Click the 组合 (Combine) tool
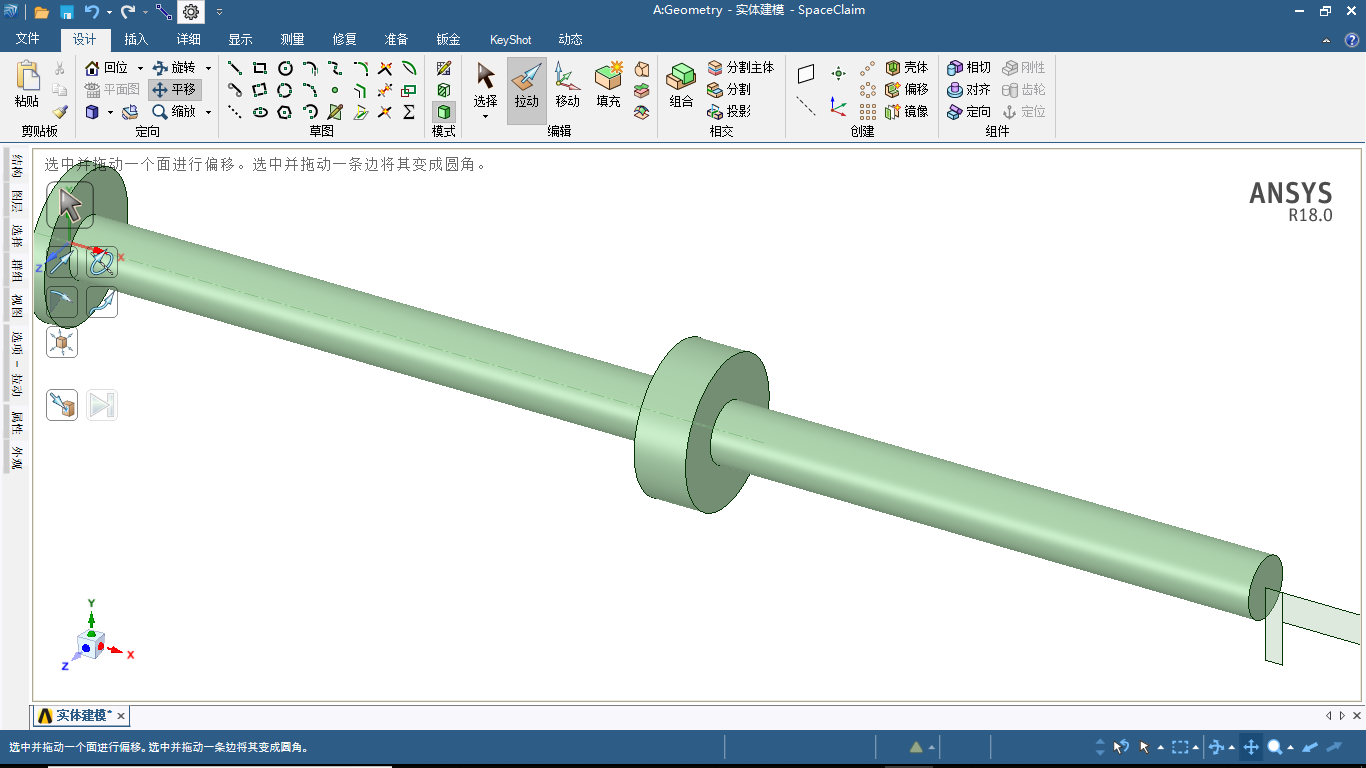 coord(681,88)
